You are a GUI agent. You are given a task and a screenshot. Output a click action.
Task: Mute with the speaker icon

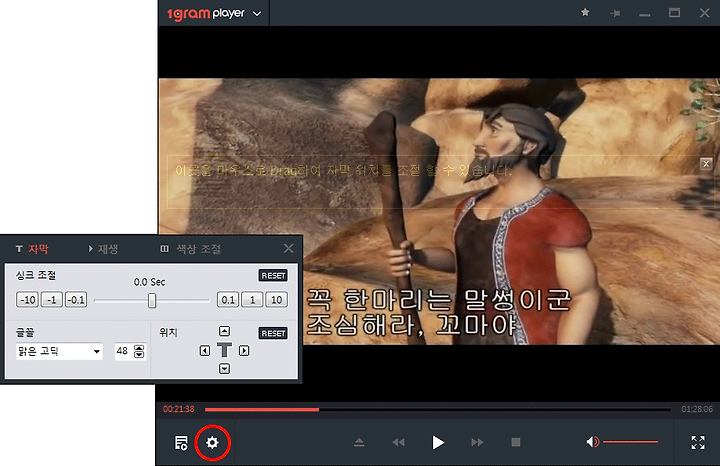pyautogui.click(x=592, y=442)
